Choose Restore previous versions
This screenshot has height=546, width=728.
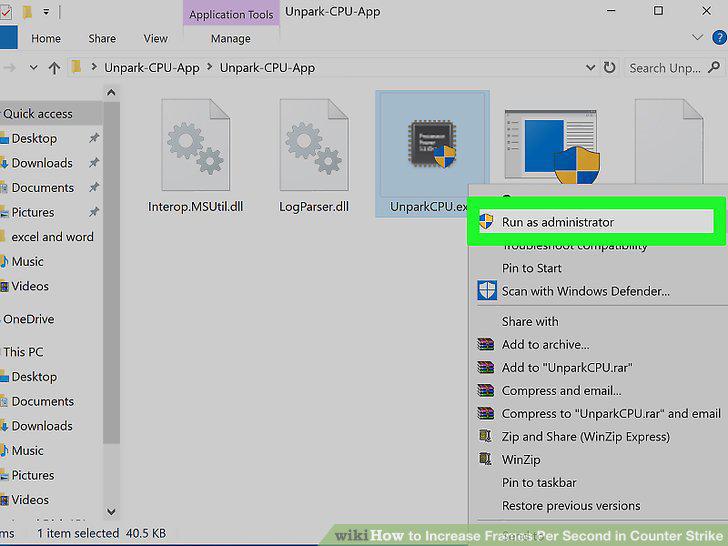point(571,506)
